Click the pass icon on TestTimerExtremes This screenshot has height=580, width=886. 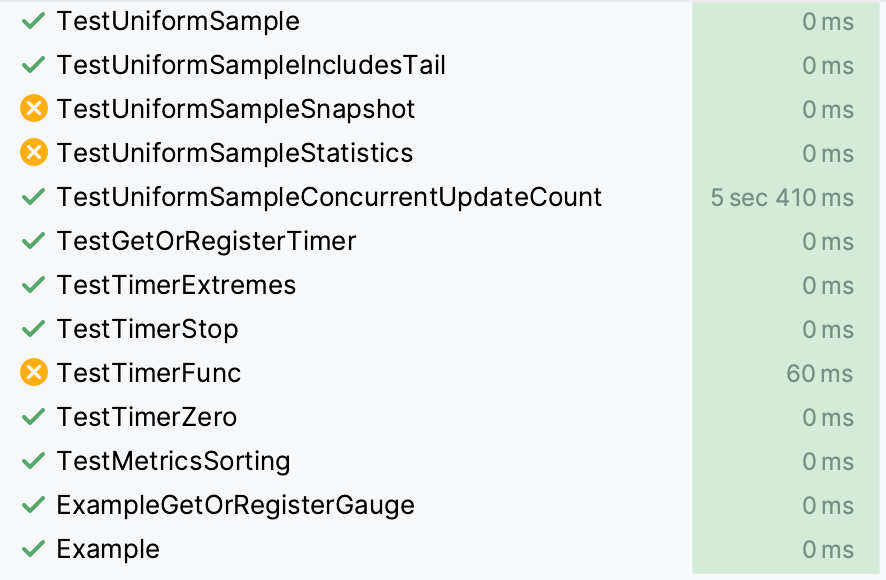(33, 285)
